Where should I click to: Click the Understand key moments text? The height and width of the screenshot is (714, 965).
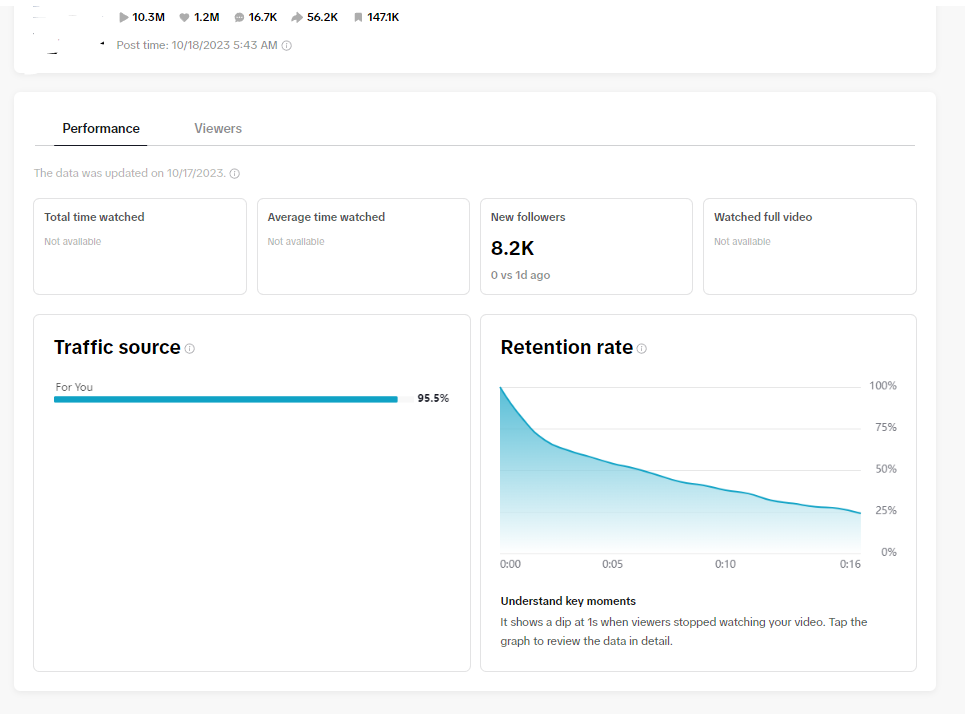click(x=567, y=601)
